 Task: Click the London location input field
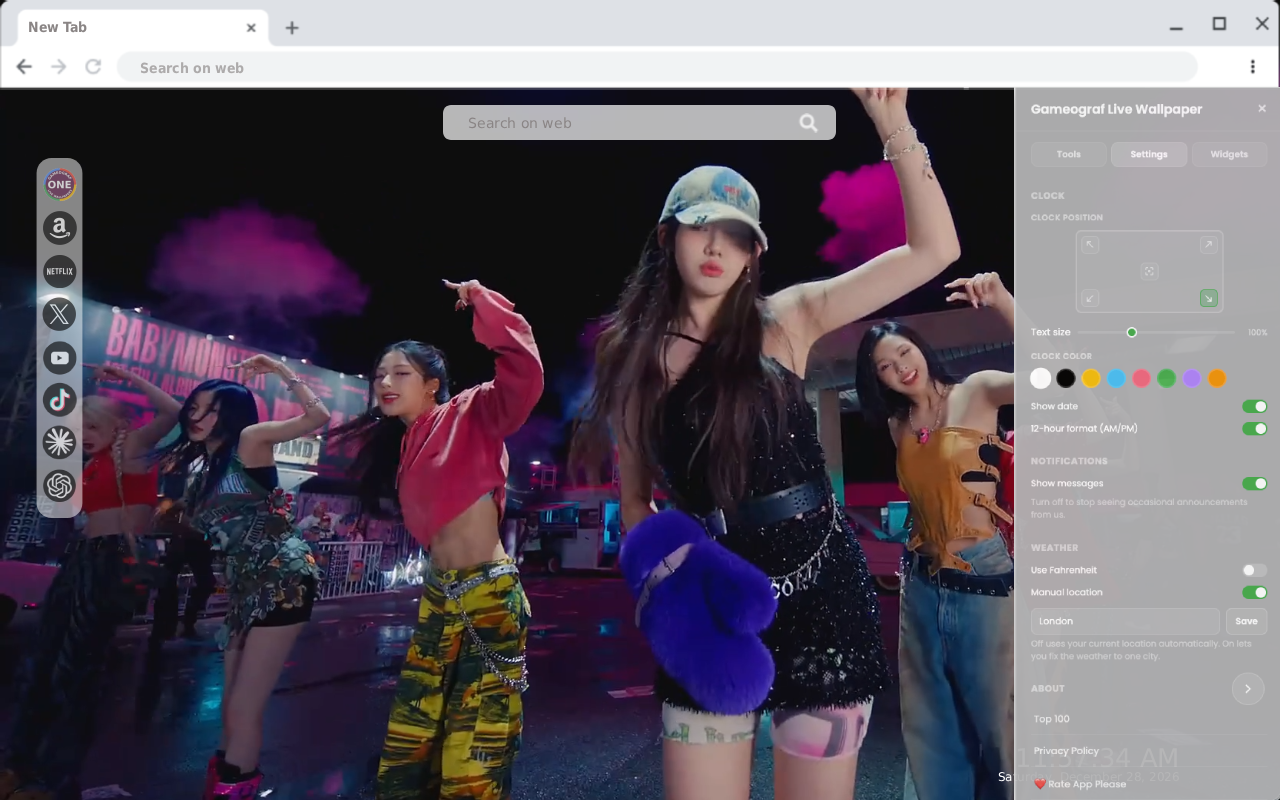[1125, 621]
